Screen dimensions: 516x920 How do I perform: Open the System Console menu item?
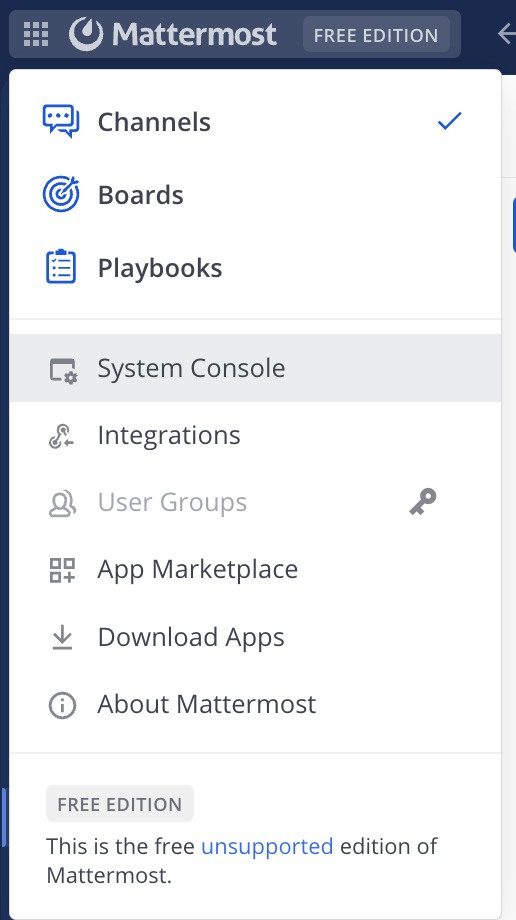pyautogui.click(x=255, y=368)
